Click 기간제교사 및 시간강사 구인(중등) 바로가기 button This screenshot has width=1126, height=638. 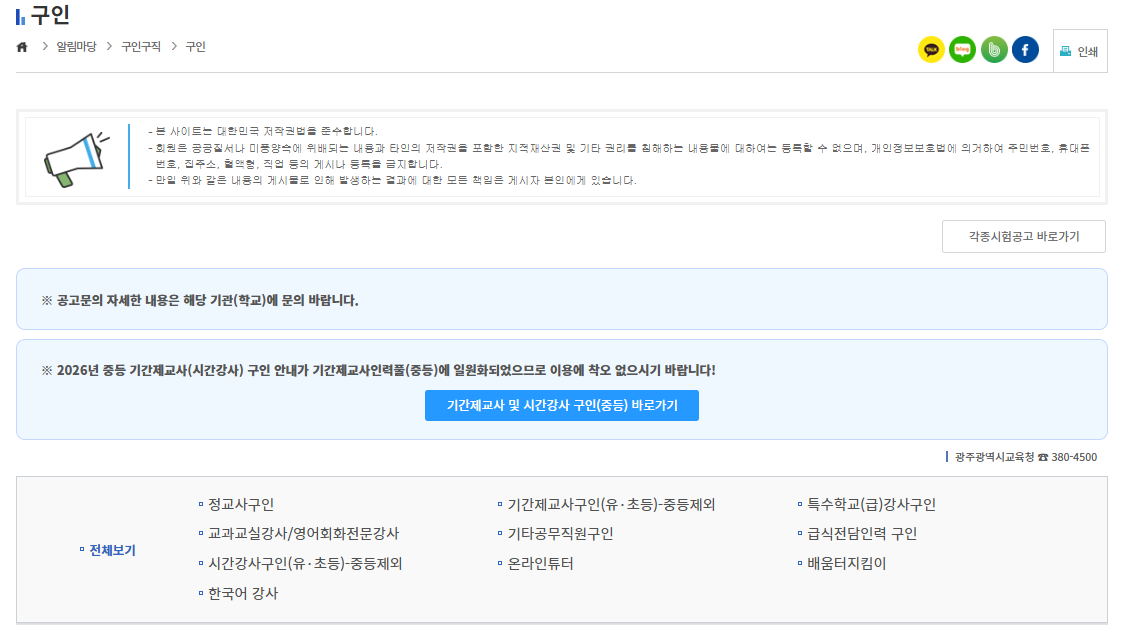pyautogui.click(x=561, y=405)
